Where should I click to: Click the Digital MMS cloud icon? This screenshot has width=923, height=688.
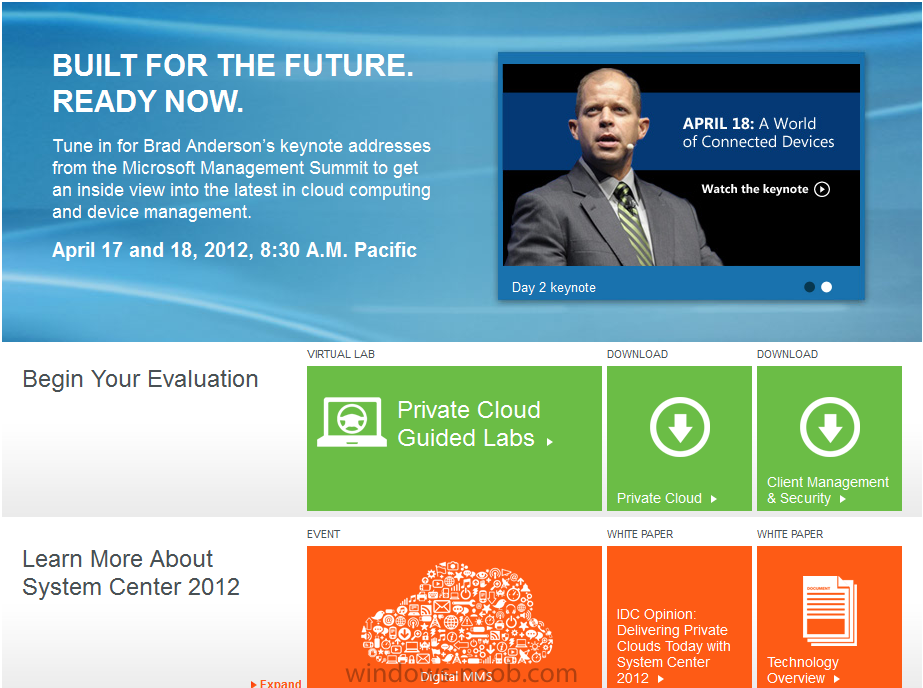click(x=457, y=612)
